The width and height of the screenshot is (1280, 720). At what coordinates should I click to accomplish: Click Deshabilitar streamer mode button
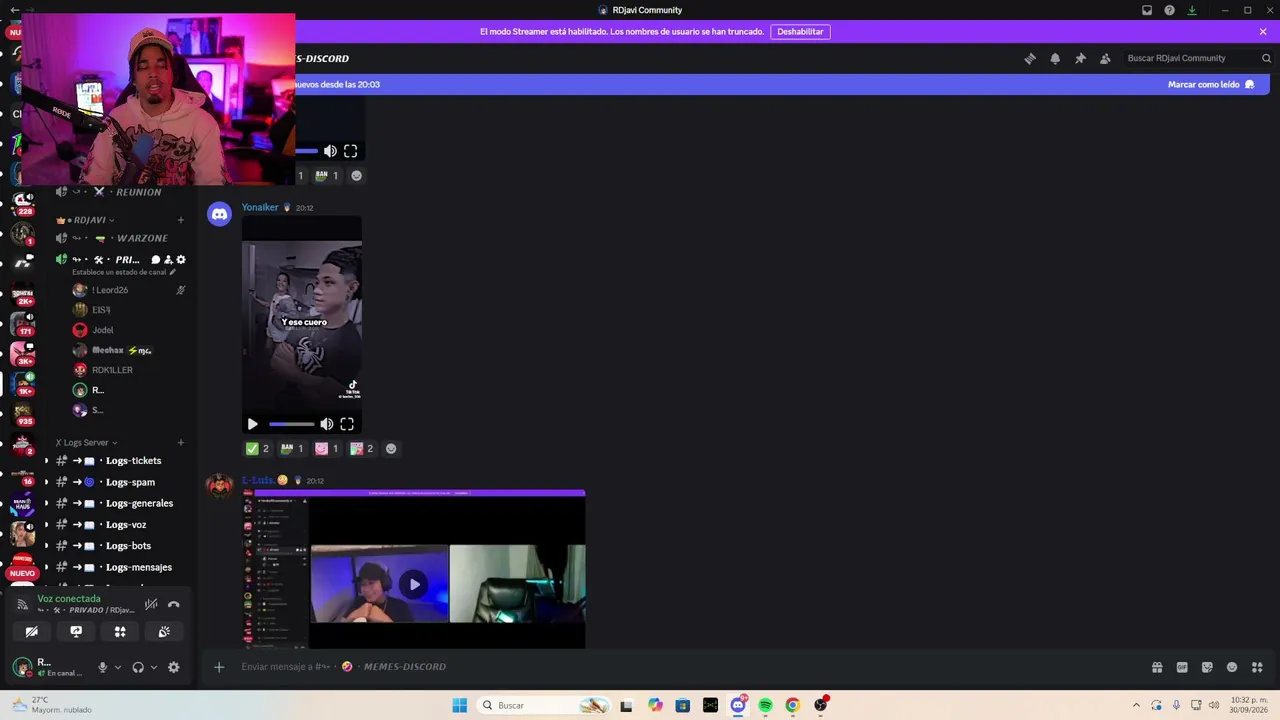coord(800,32)
